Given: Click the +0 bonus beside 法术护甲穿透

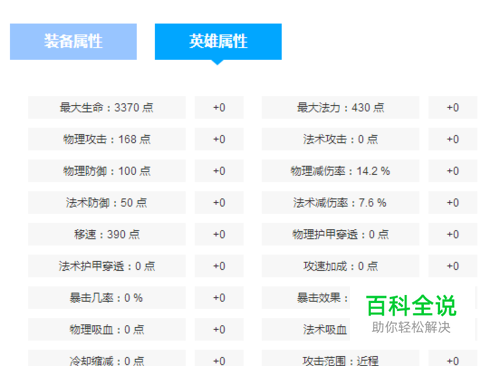Looking at the screenshot, I should pos(219,266).
